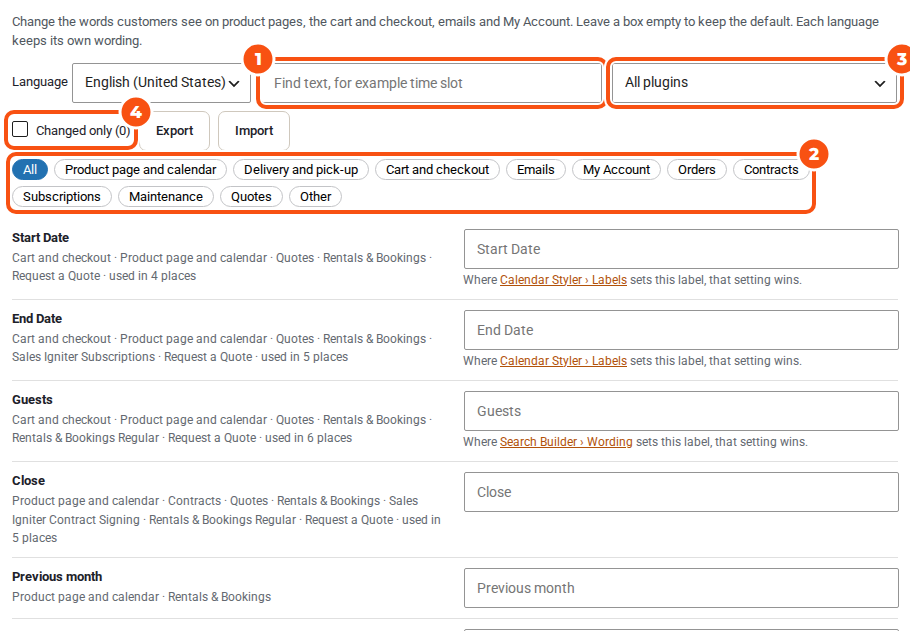The image size is (910, 631).
Task: Click the Guests row heading
Action: [x=32, y=399]
